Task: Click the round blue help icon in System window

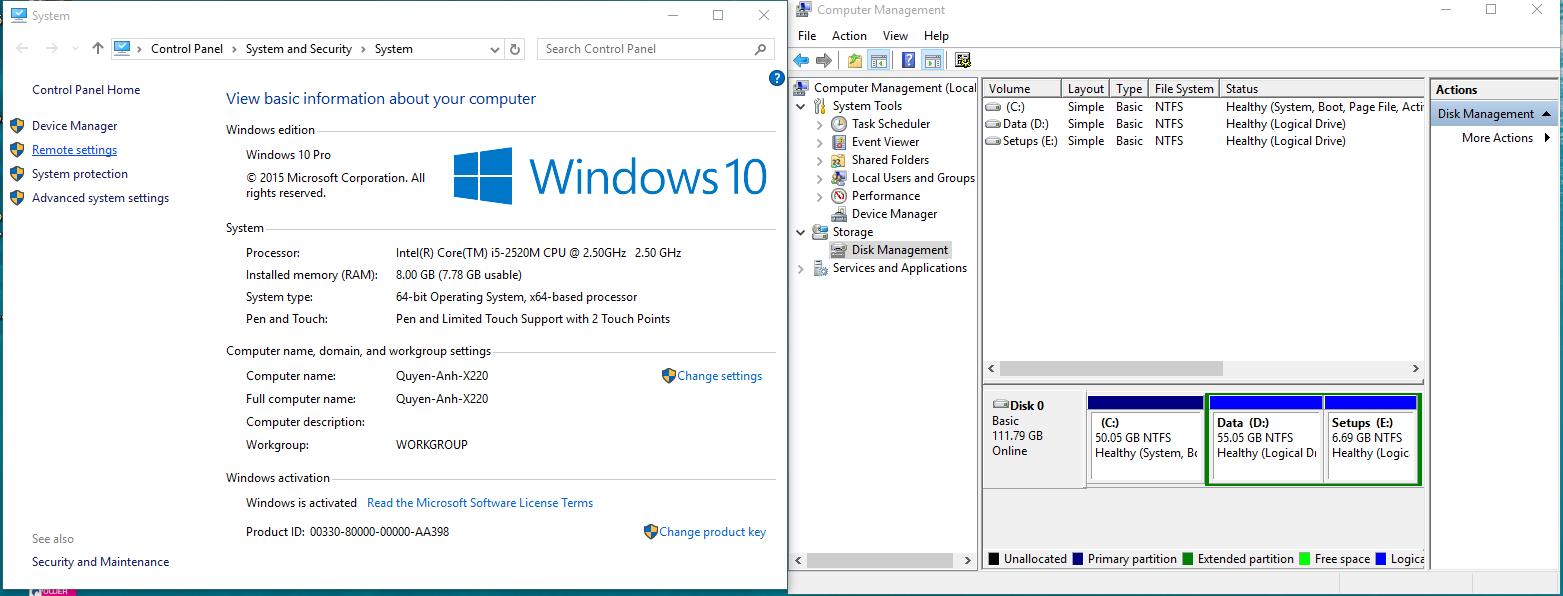Action: 776,78
